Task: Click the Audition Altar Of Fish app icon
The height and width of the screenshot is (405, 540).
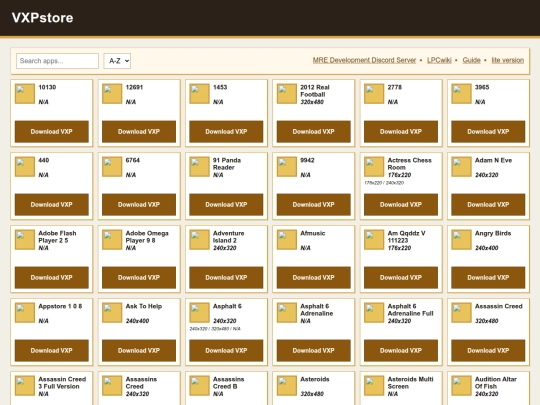Action: point(461,386)
